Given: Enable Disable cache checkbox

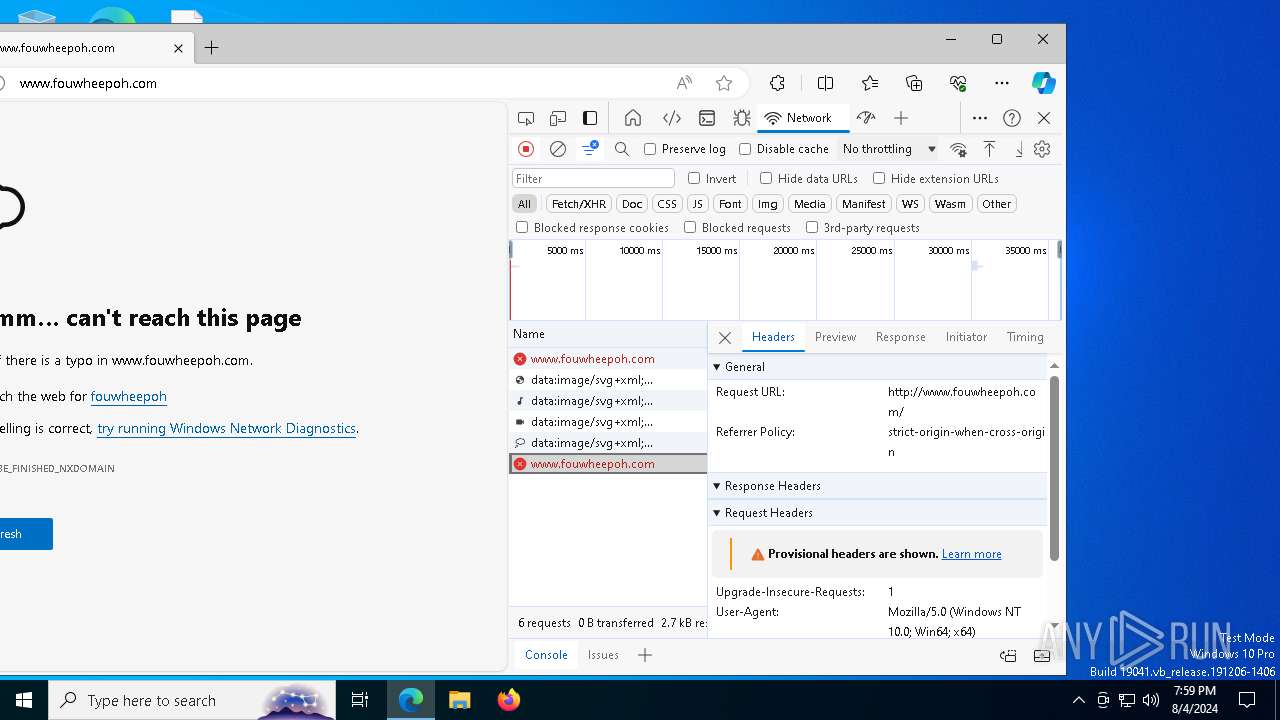Looking at the screenshot, I should pos(745,149).
